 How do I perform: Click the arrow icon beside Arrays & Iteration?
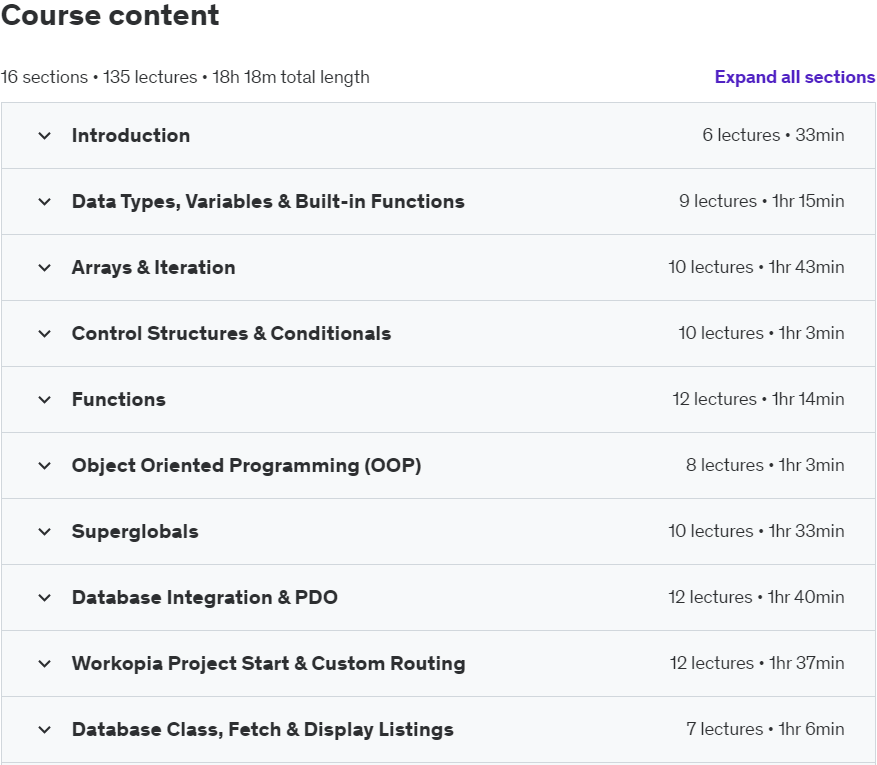pyautogui.click(x=44, y=268)
